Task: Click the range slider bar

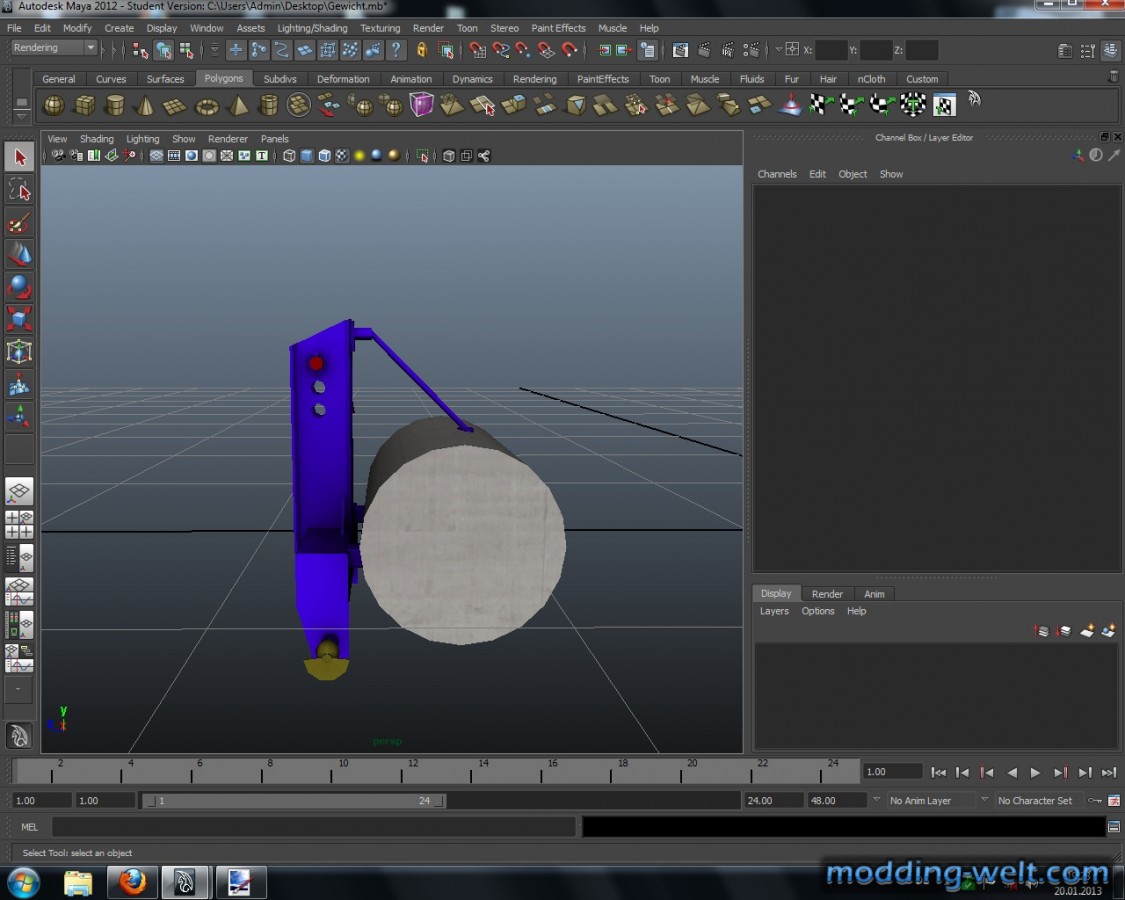Action: point(293,800)
